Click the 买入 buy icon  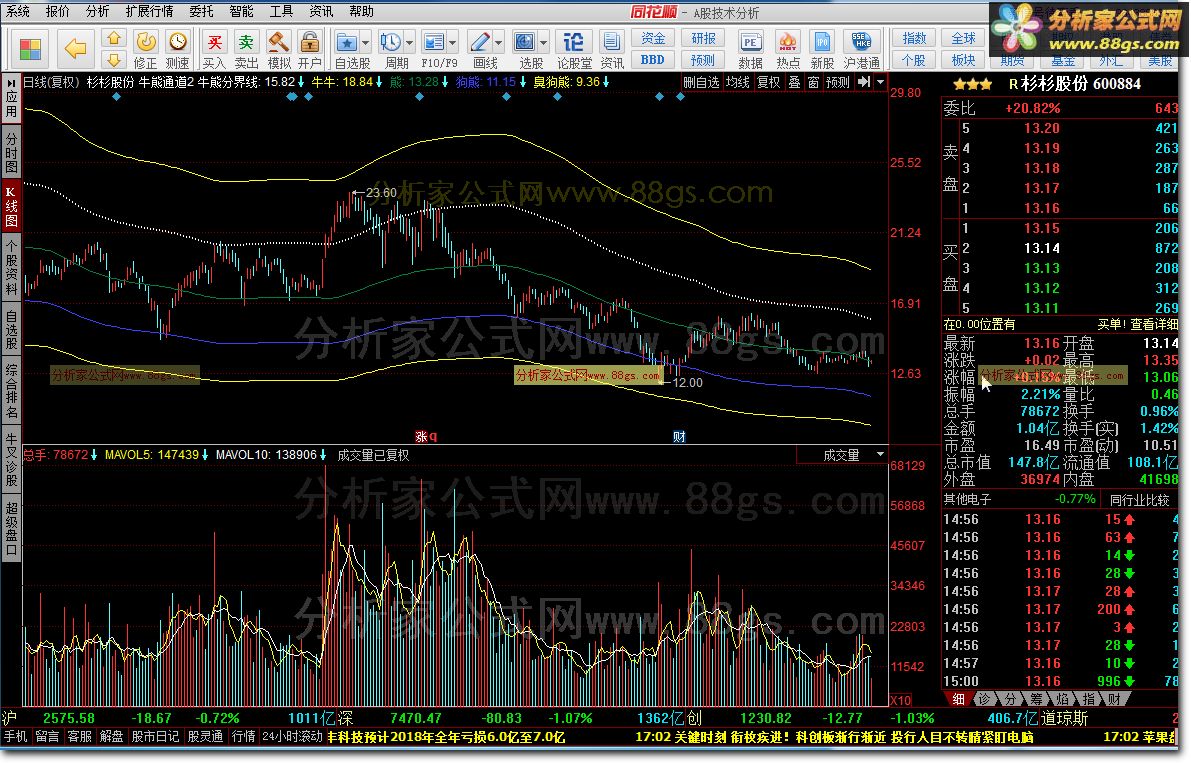coord(214,49)
